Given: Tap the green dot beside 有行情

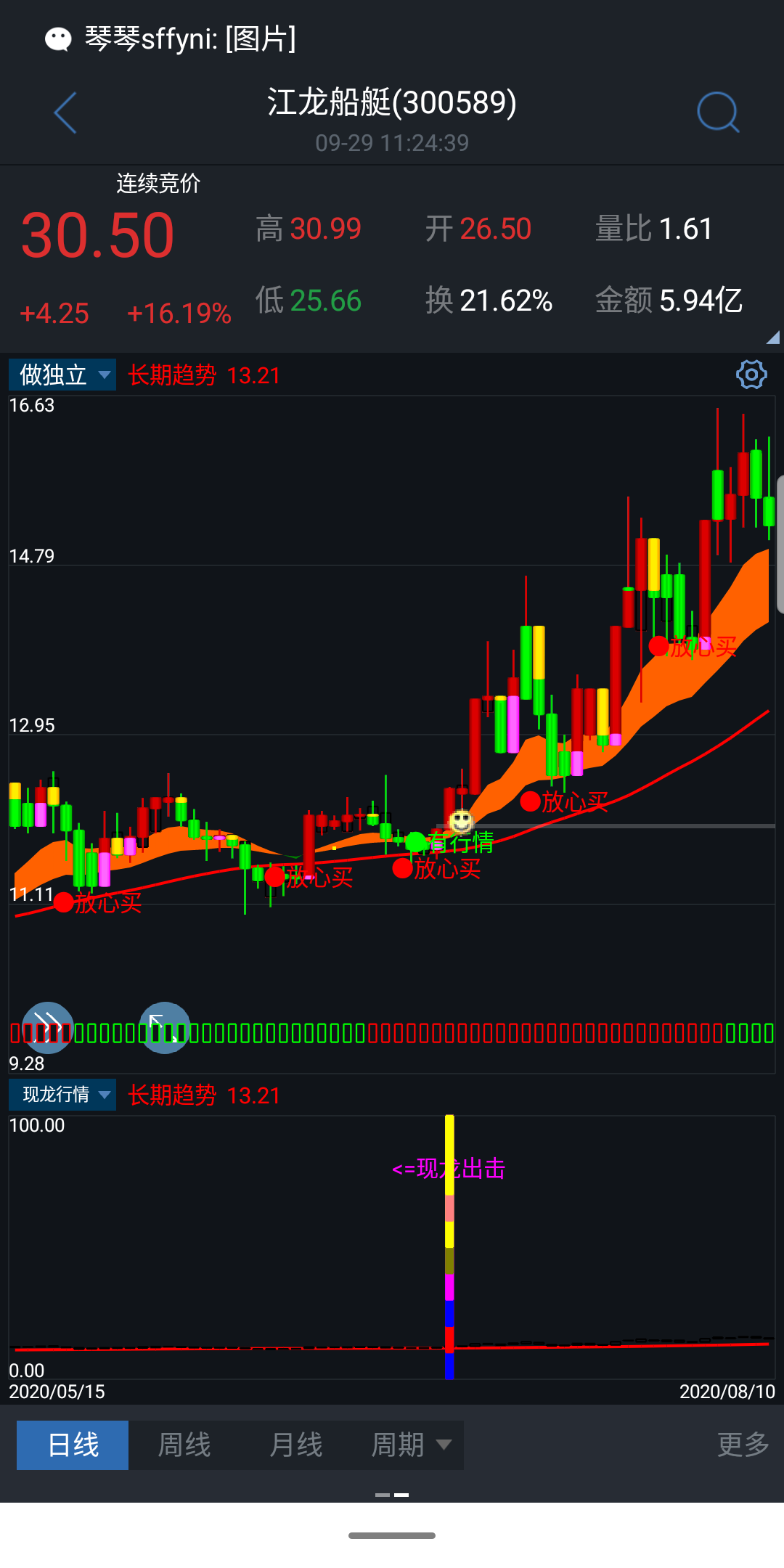Looking at the screenshot, I should (x=415, y=842).
